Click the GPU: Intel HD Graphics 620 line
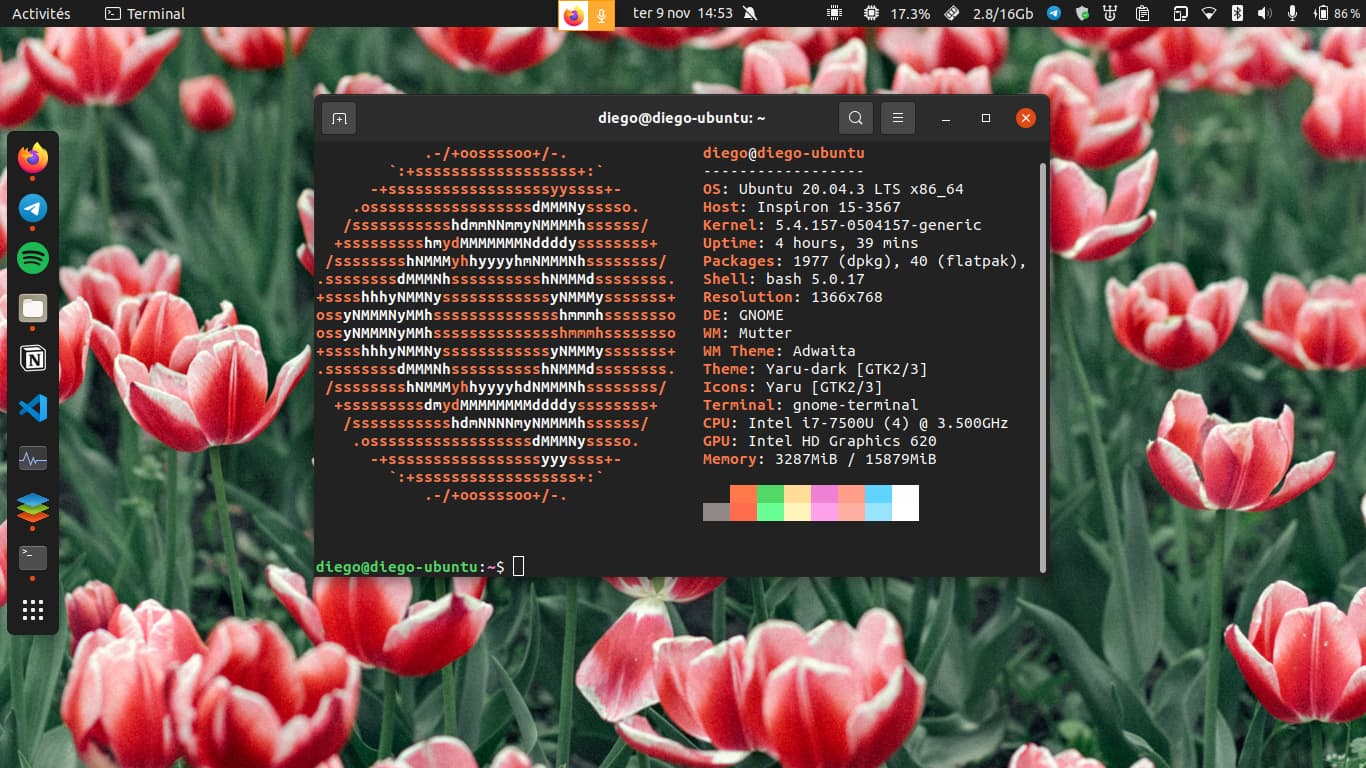Screen dimensions: 1366x768 [x=820, y=441]
